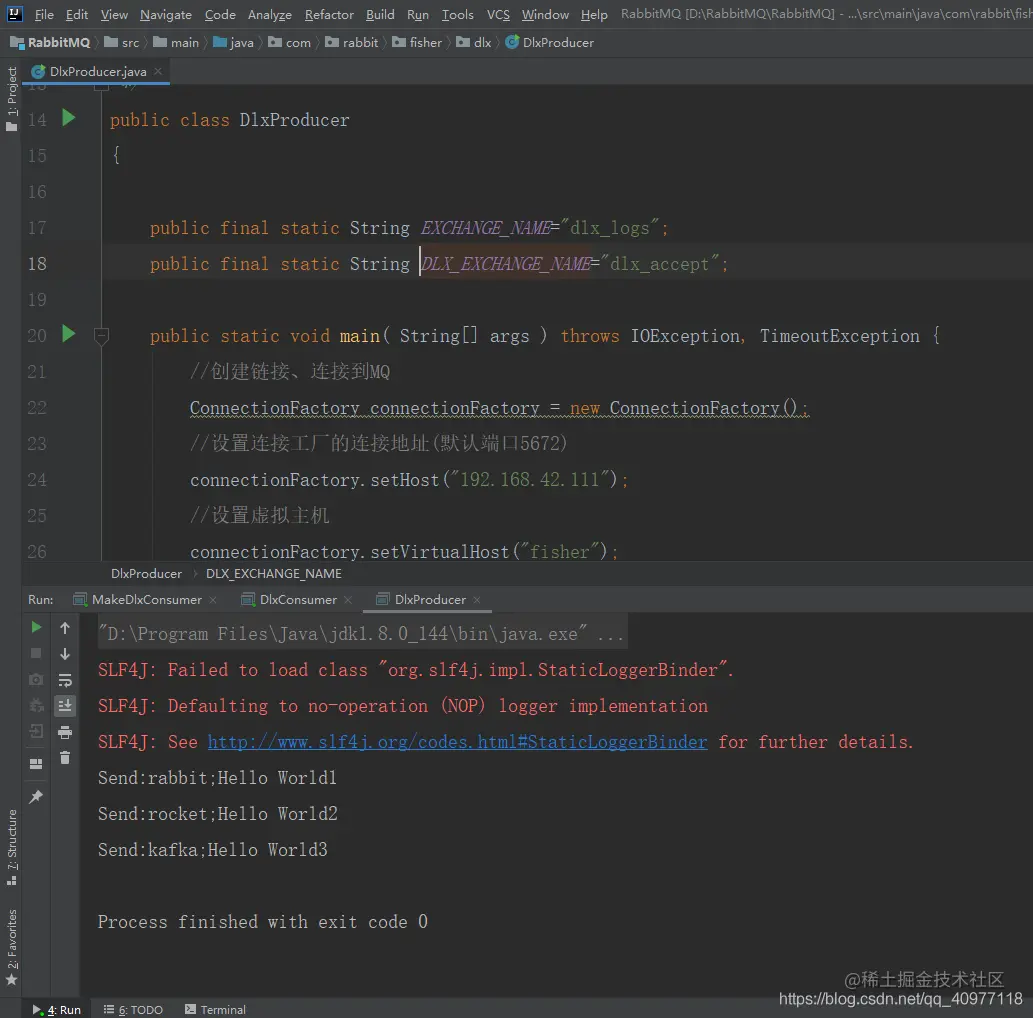1033x1018 pixels.
Task: Click DLX_EXCHANGE_NAME in the editor breadcrumb
Action: coord(274,574)
